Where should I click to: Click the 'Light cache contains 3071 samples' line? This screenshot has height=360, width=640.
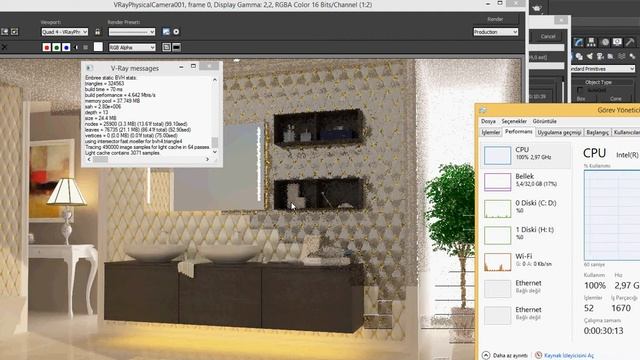tap(122, 153)
